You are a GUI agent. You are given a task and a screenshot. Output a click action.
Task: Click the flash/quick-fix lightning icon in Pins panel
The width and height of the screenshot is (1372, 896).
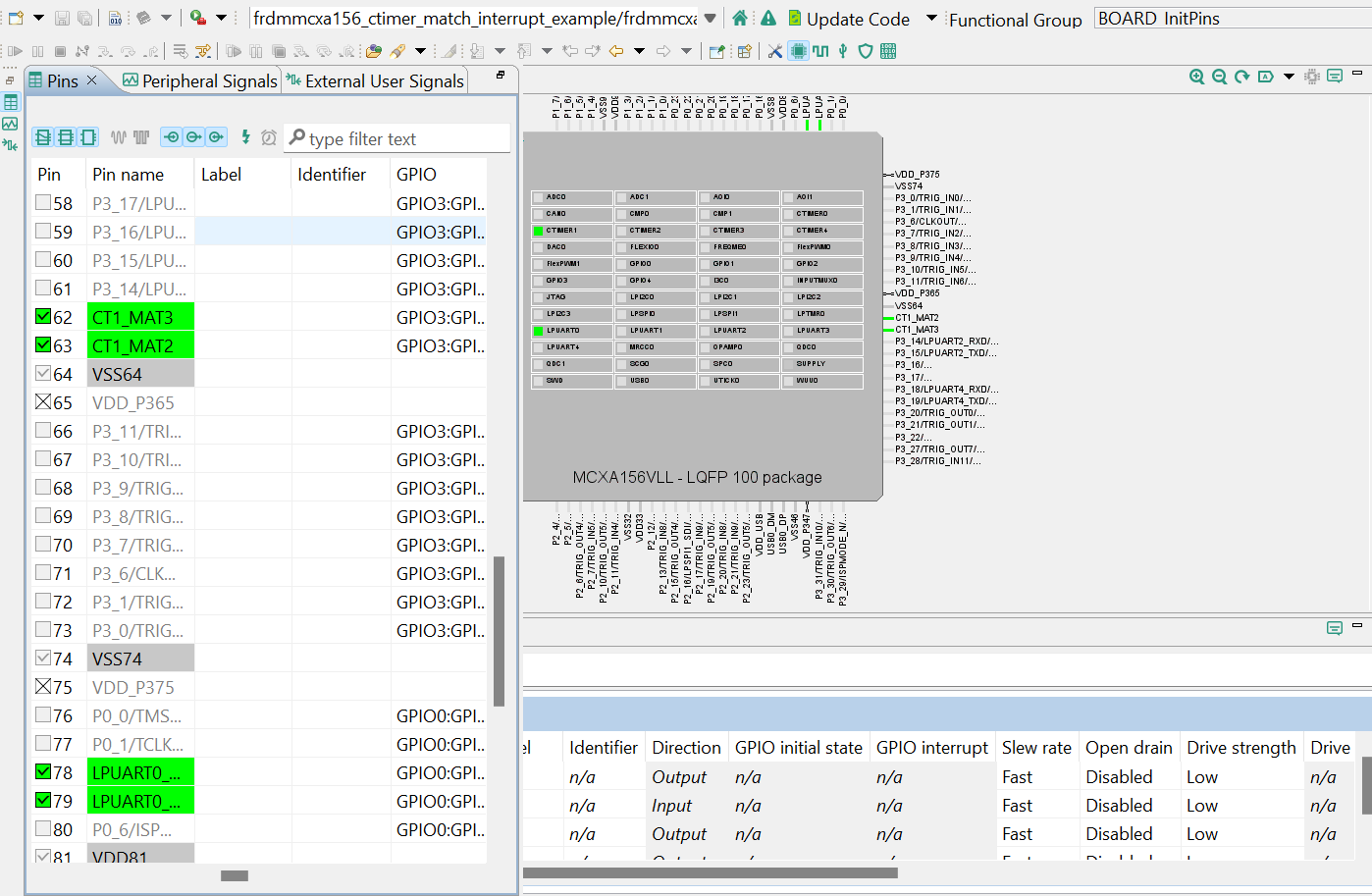(x=246, y=137)
